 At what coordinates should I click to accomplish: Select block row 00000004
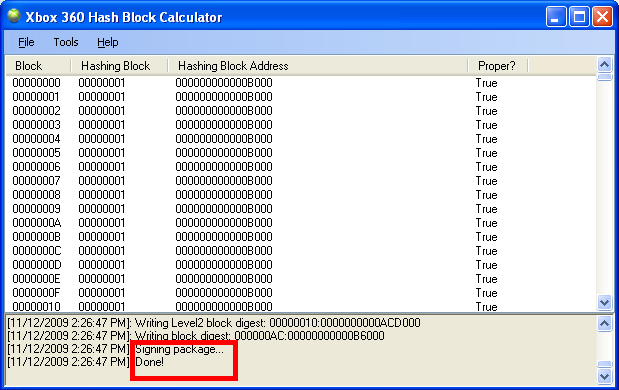pos(301,139)
